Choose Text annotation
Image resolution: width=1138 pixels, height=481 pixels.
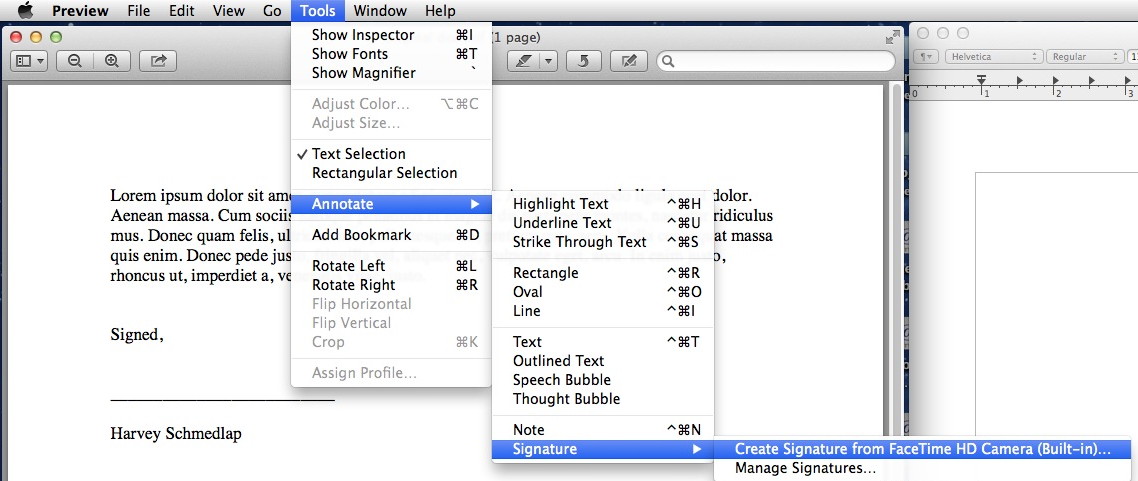(602, 342)
